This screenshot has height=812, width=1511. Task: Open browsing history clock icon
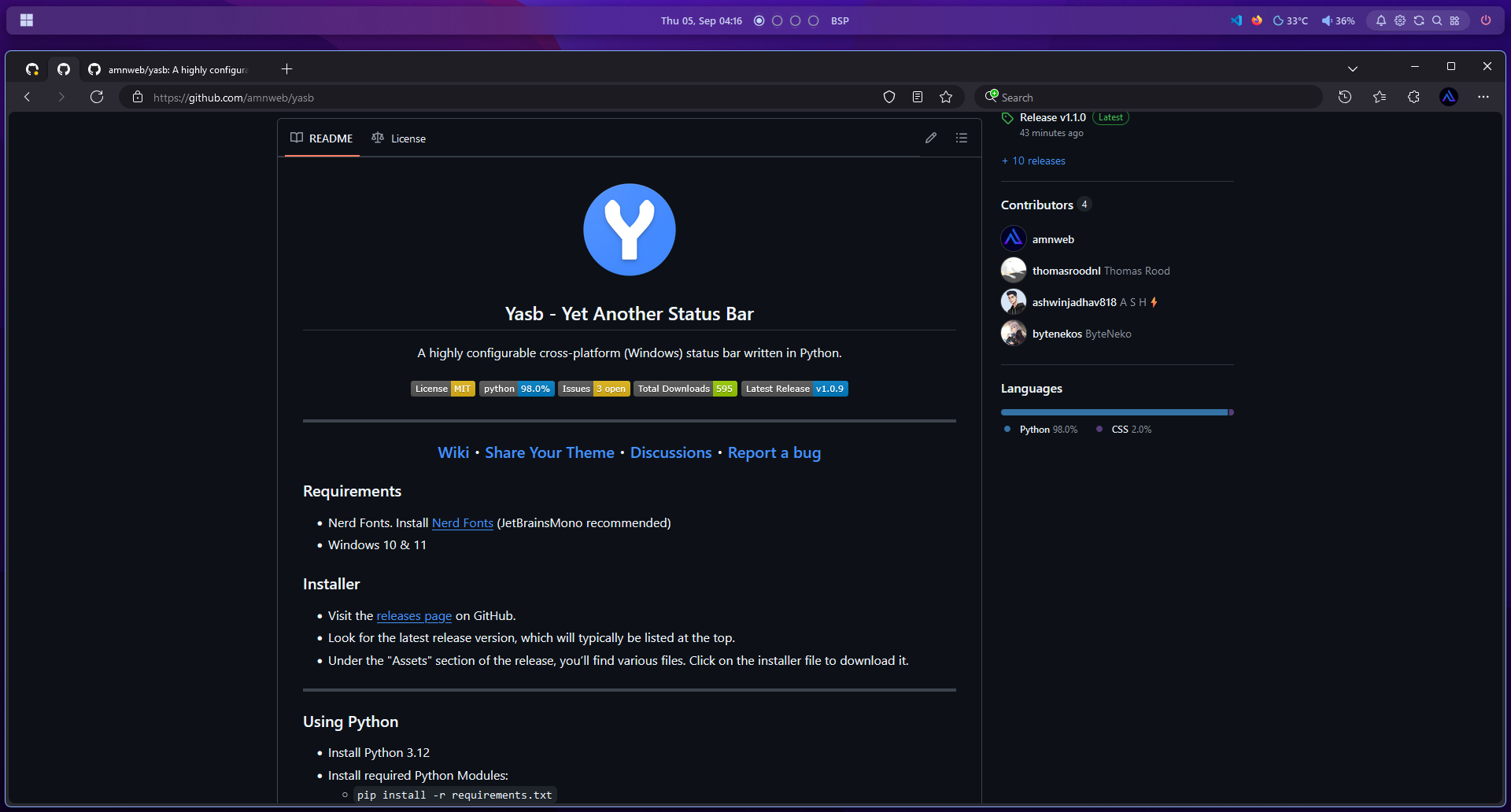point(1345,97)
